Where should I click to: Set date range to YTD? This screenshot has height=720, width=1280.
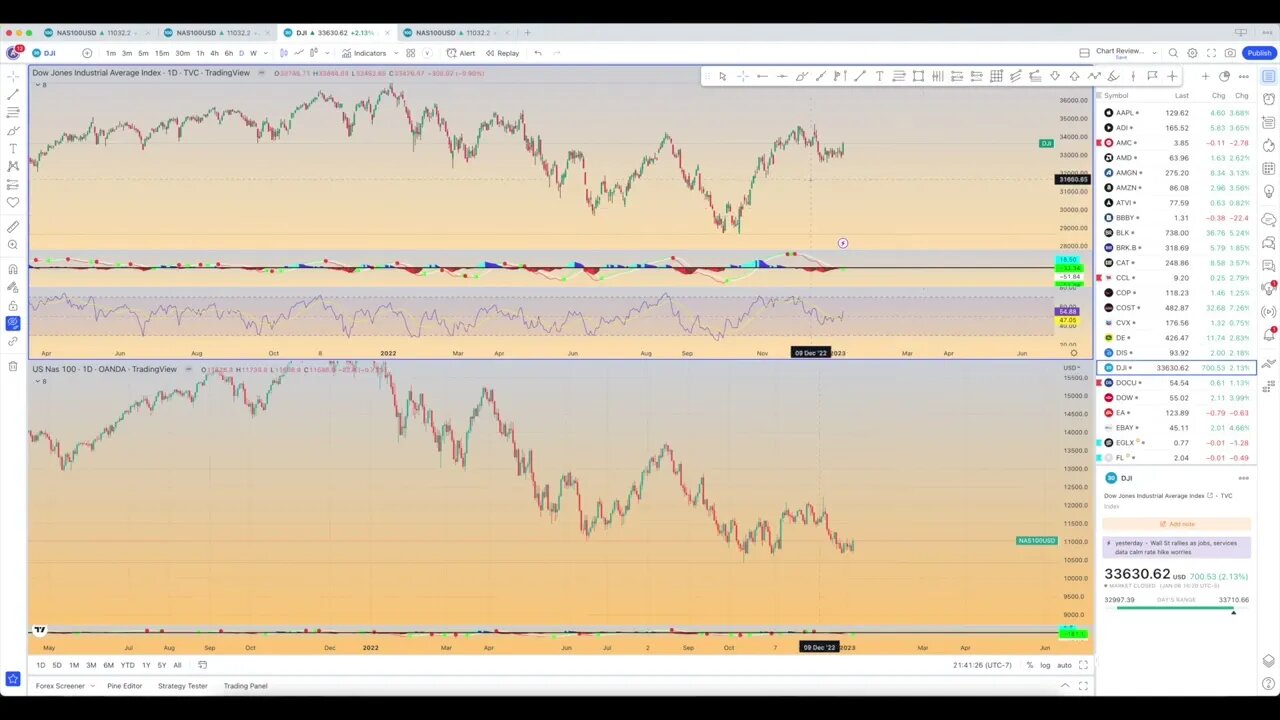[127, 665]
